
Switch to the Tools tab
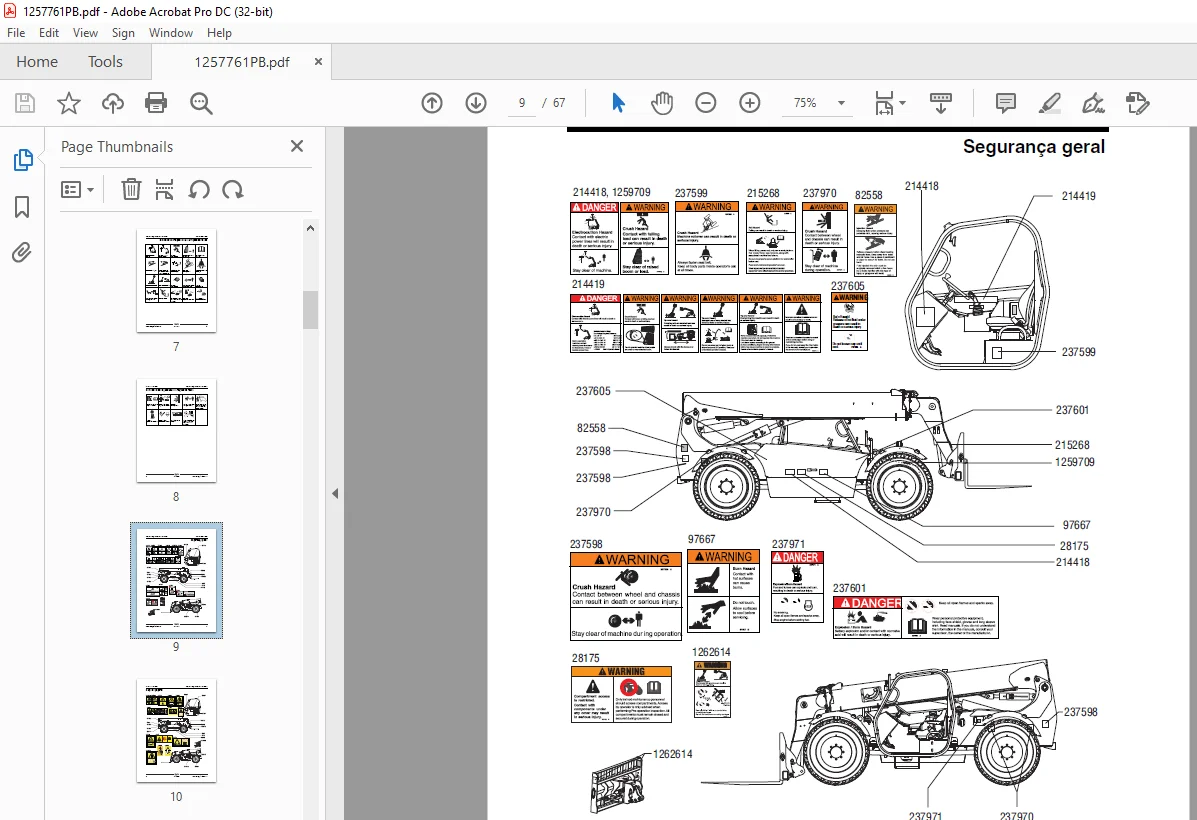click(x=105, y=62)
